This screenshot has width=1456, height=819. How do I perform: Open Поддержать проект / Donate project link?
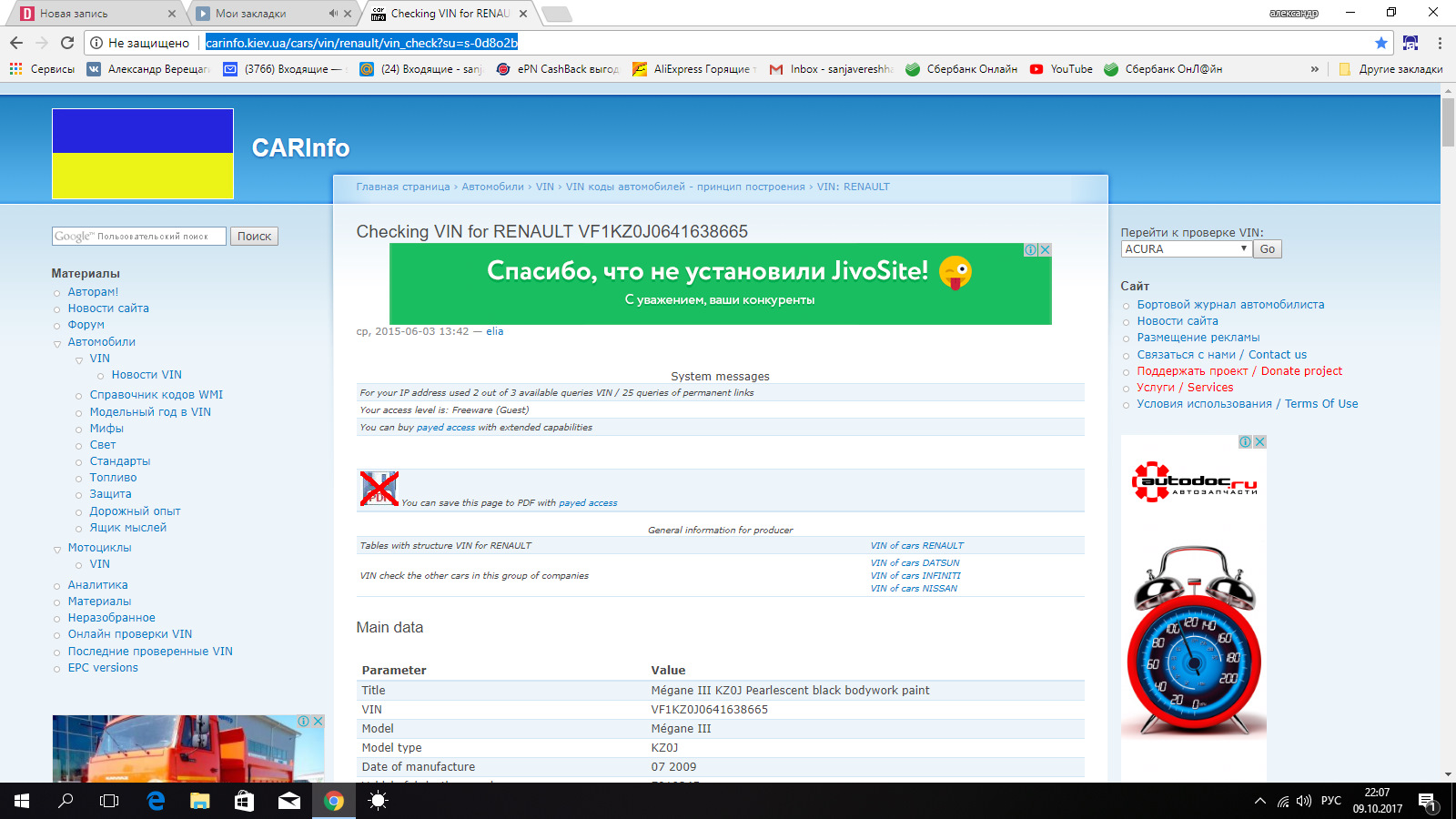click(1239, 371)
